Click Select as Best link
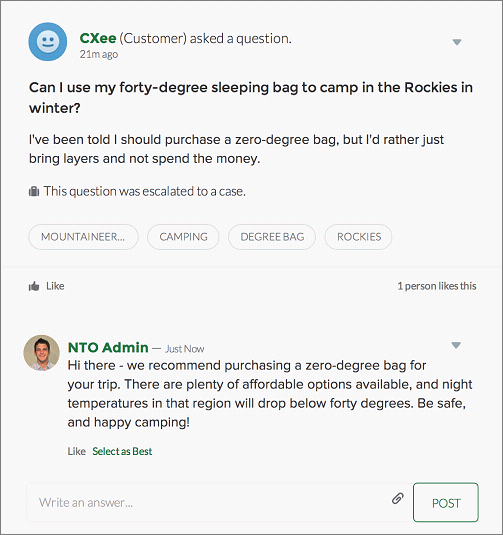Viewport: 503px width, 535px height. 122,451
